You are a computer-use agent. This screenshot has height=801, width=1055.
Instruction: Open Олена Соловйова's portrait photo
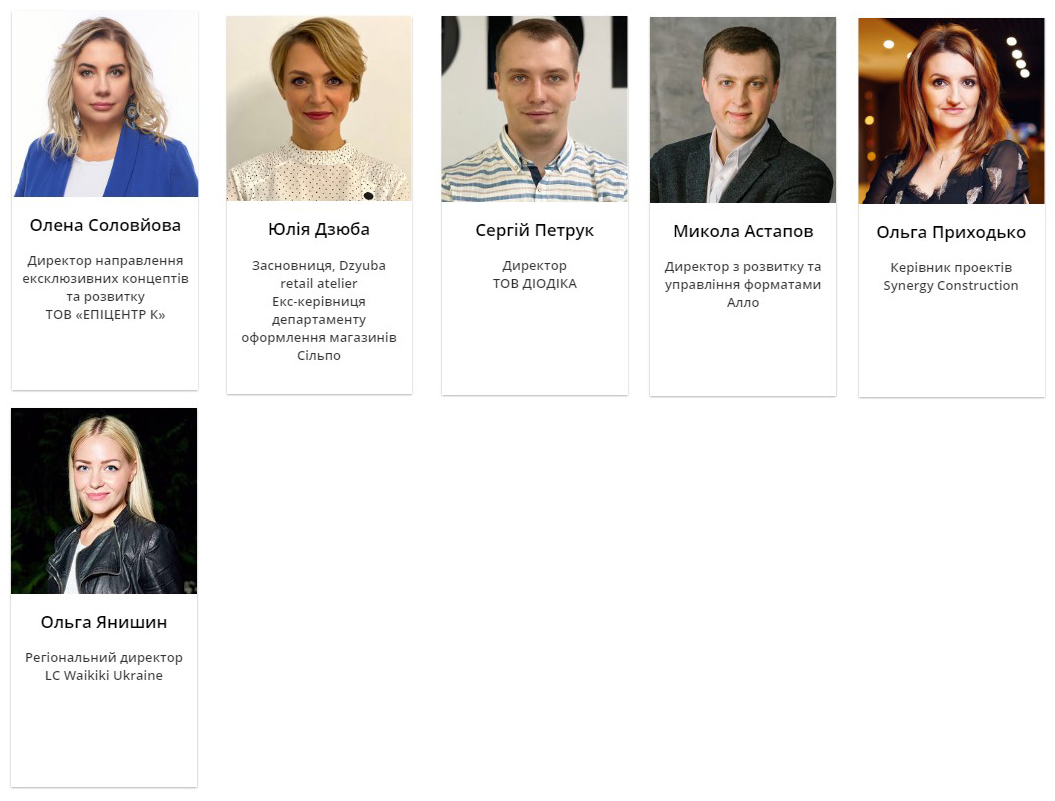pyautogui.click(x=105, y=104)
